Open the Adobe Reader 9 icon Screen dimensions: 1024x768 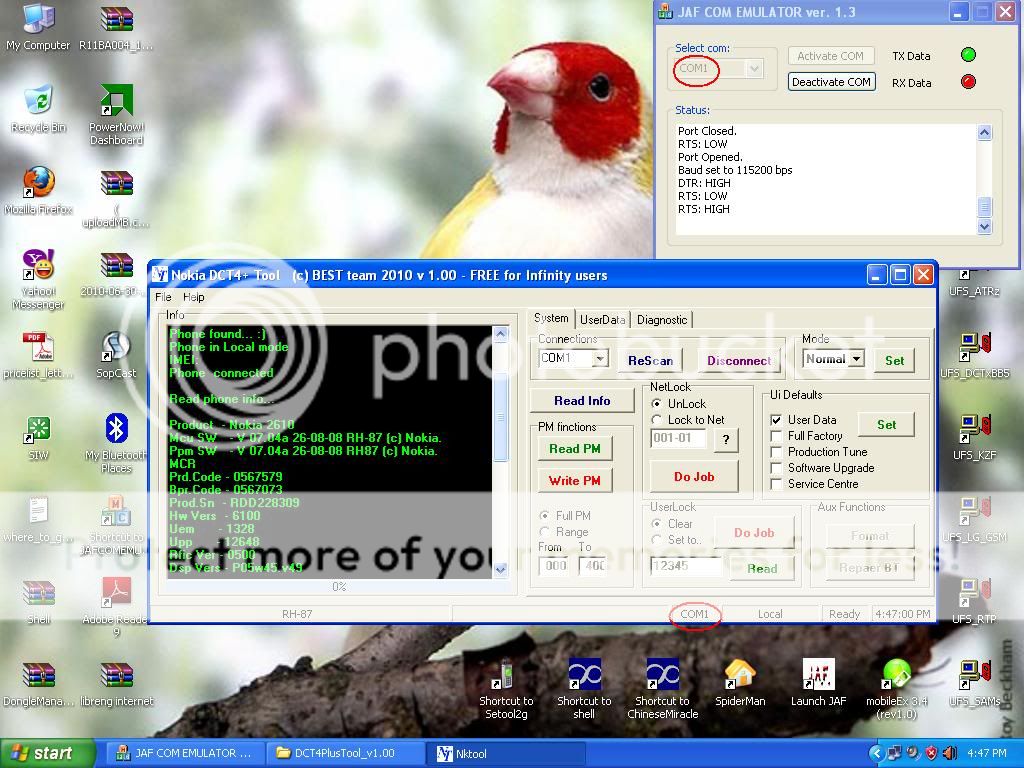116,594
